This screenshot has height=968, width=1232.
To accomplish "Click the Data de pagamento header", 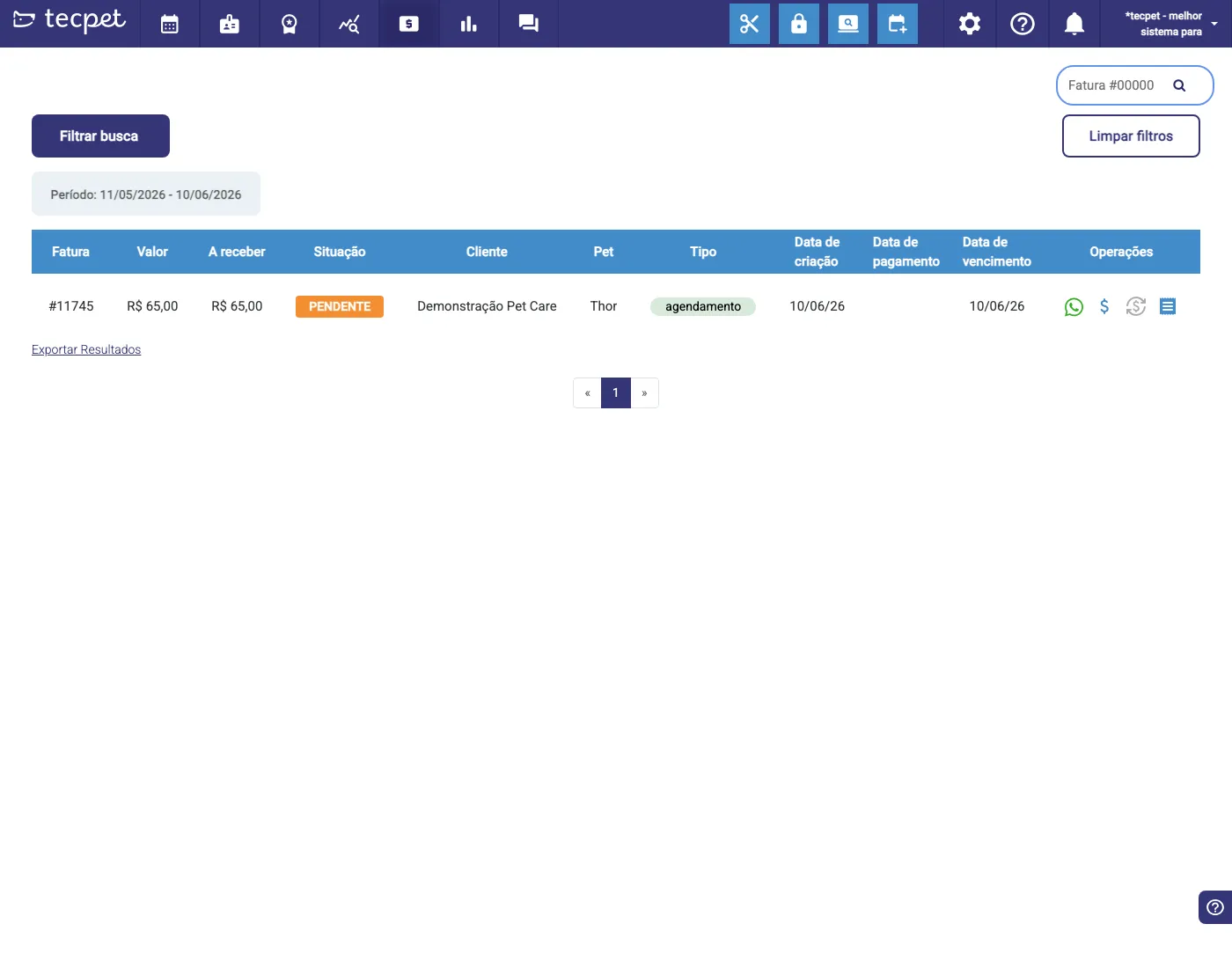I will click(x=906, y=252).
